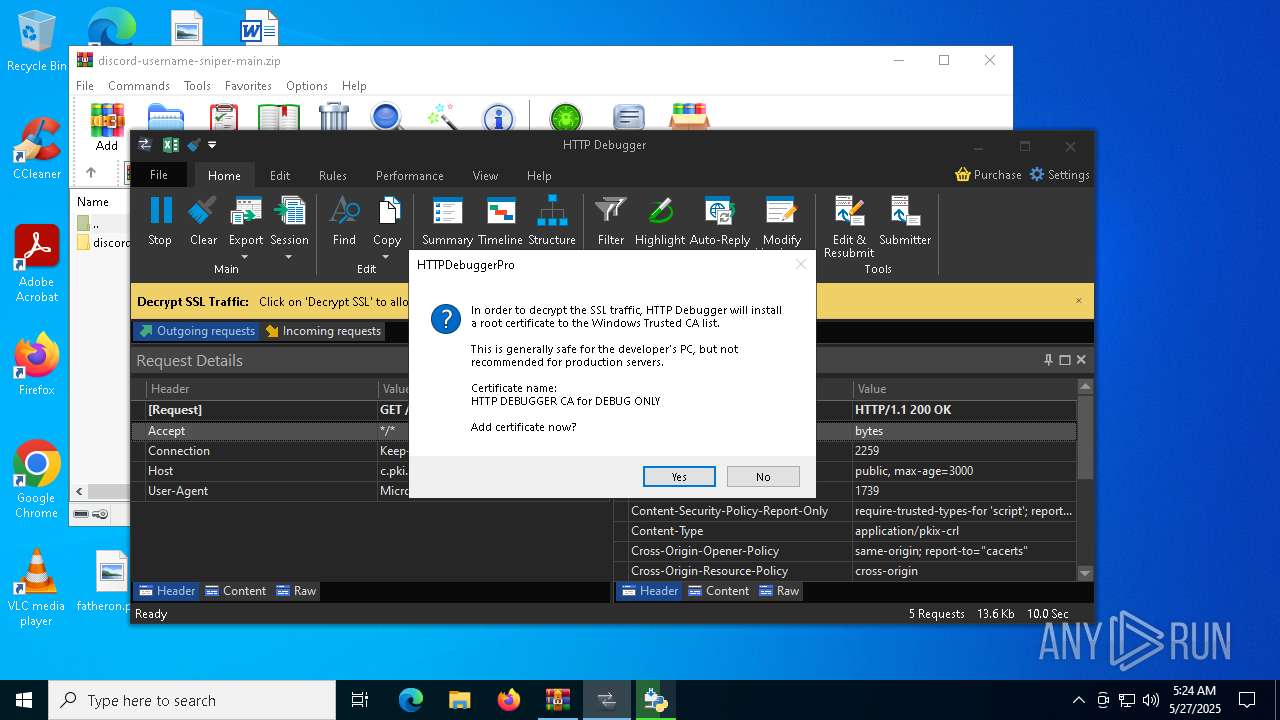Screen dimensions: 1280x720
Task: Click brush icon in quick access toolbar
Action: (x=193, y=145)
